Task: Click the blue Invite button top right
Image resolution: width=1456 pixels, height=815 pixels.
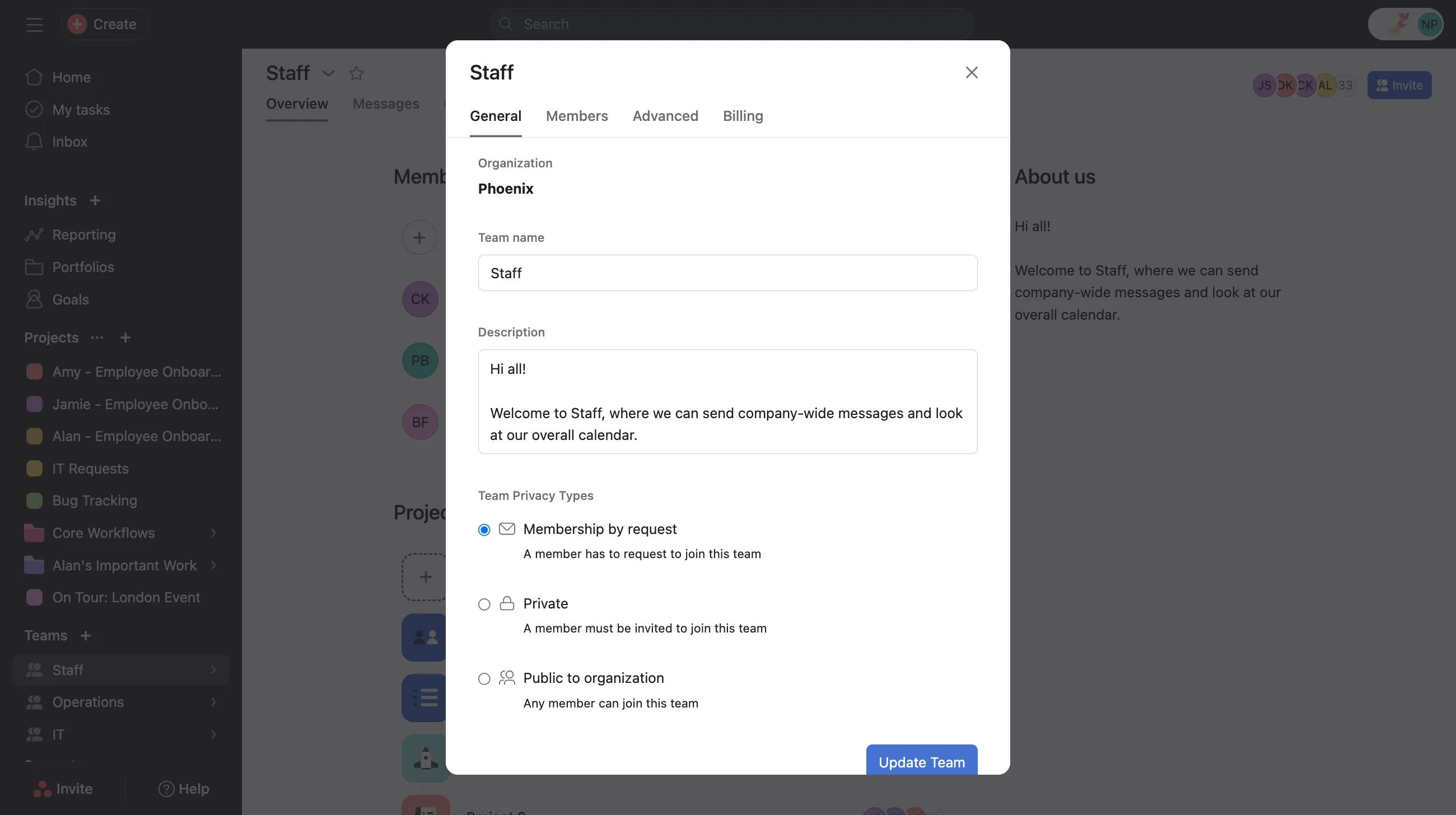Action: click(x=1399, y=85)
